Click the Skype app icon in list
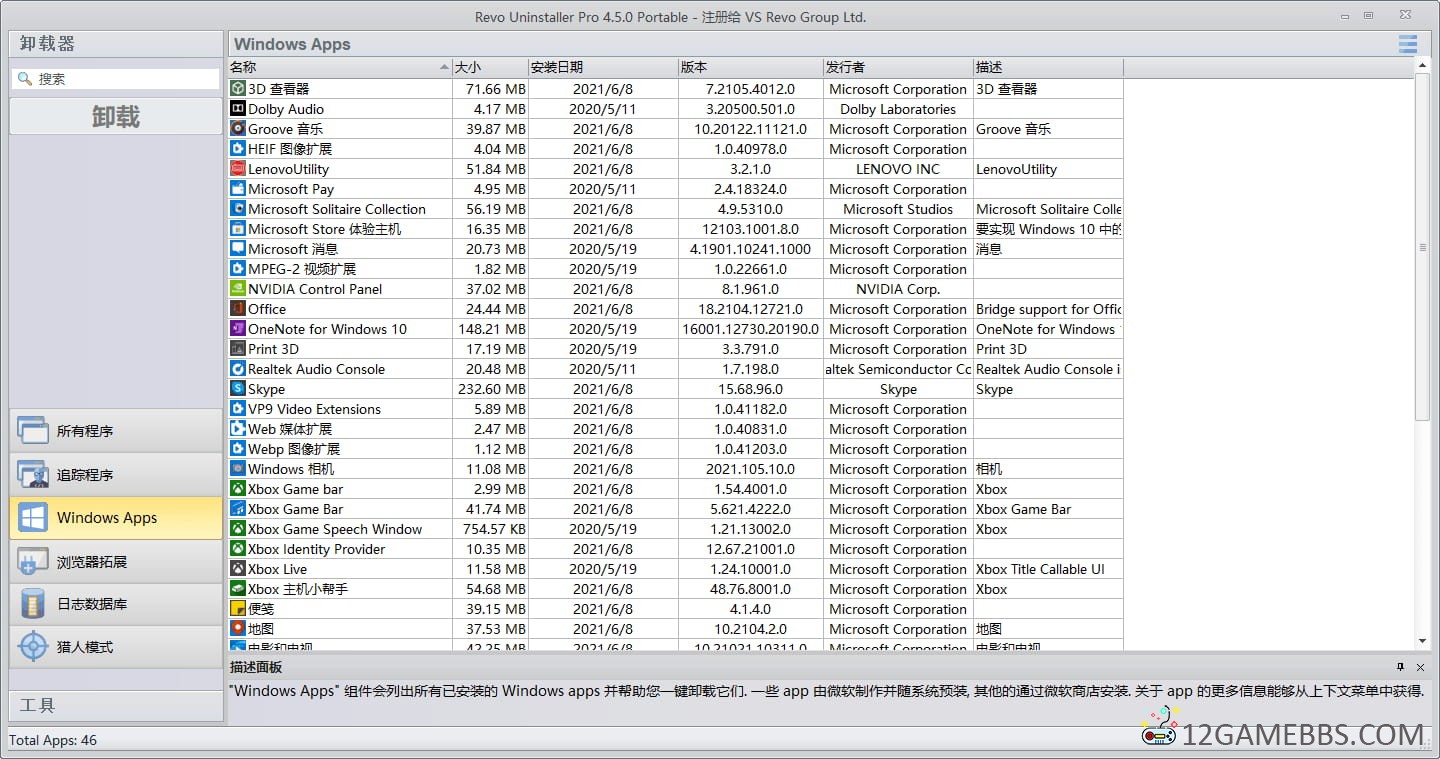The height and width of the screenshot is (759, 1440). [238, 389]
